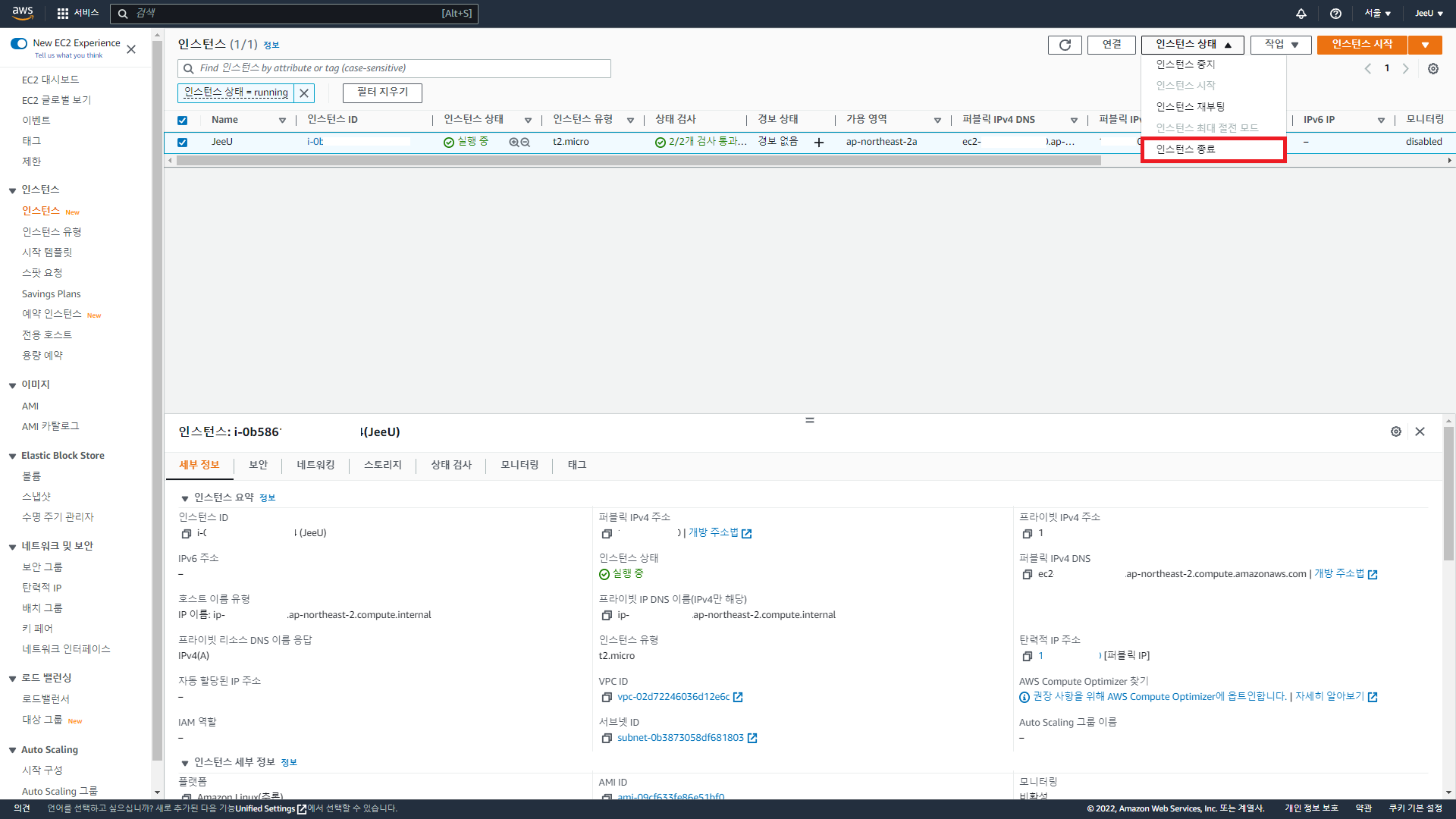Copy the VPC ID icon
This screenshot has height=819, width=1456.
click(x=607, y=697)
